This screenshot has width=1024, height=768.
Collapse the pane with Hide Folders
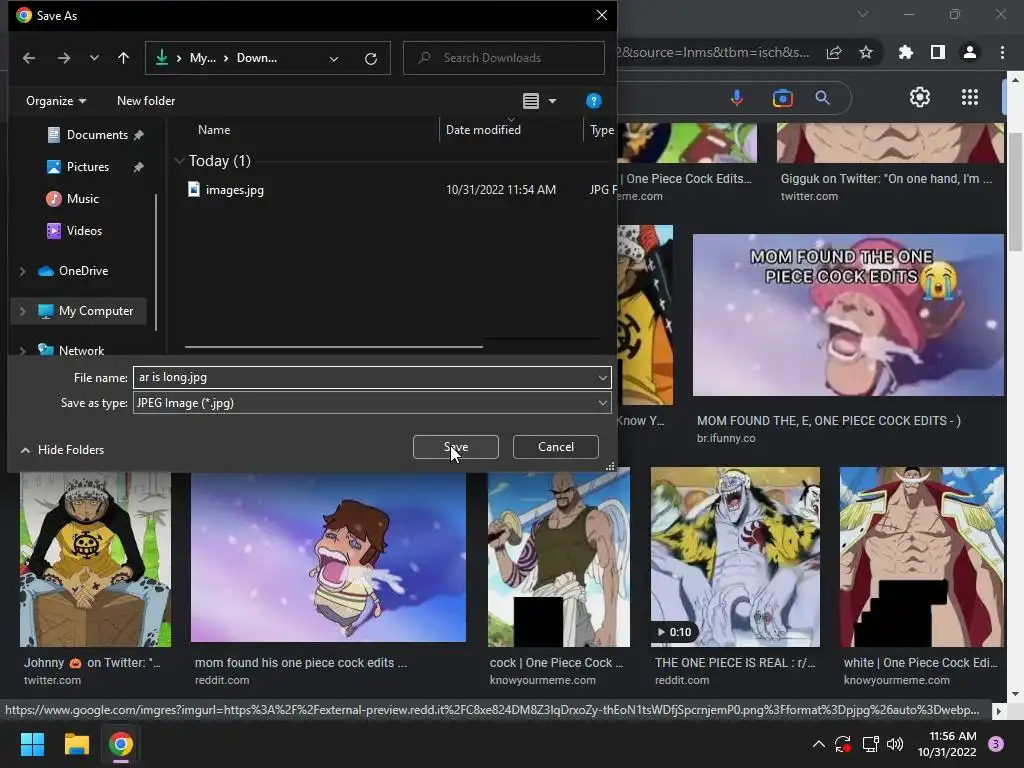pos(62,450)
